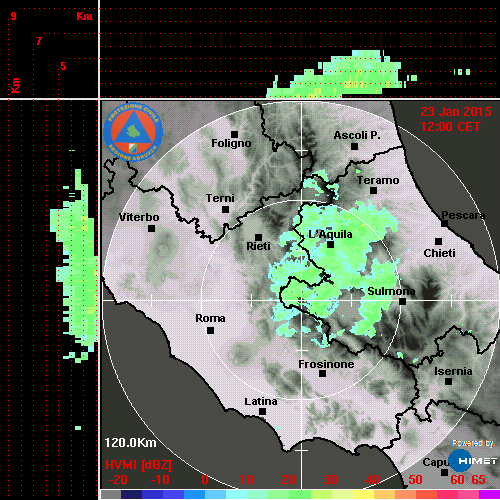Click the Protezione Civile Abruzzo logo
Image resolution: width=500 pixels, height=500 pixels.
[x=133, y=132]
